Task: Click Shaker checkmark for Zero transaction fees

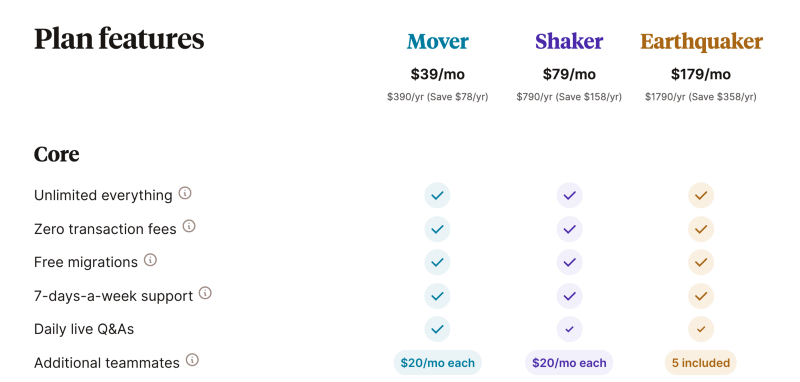Action: (x=569, y=229)
